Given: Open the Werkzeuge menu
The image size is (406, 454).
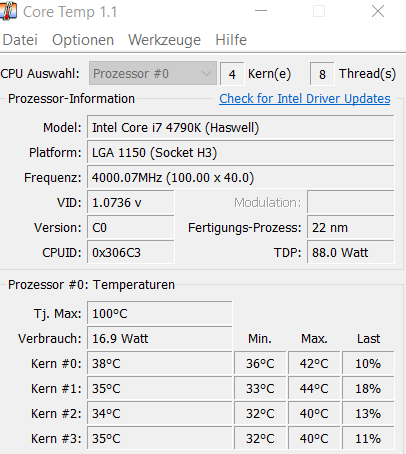Looking at the screenshot, I should (x=164, y=40).
